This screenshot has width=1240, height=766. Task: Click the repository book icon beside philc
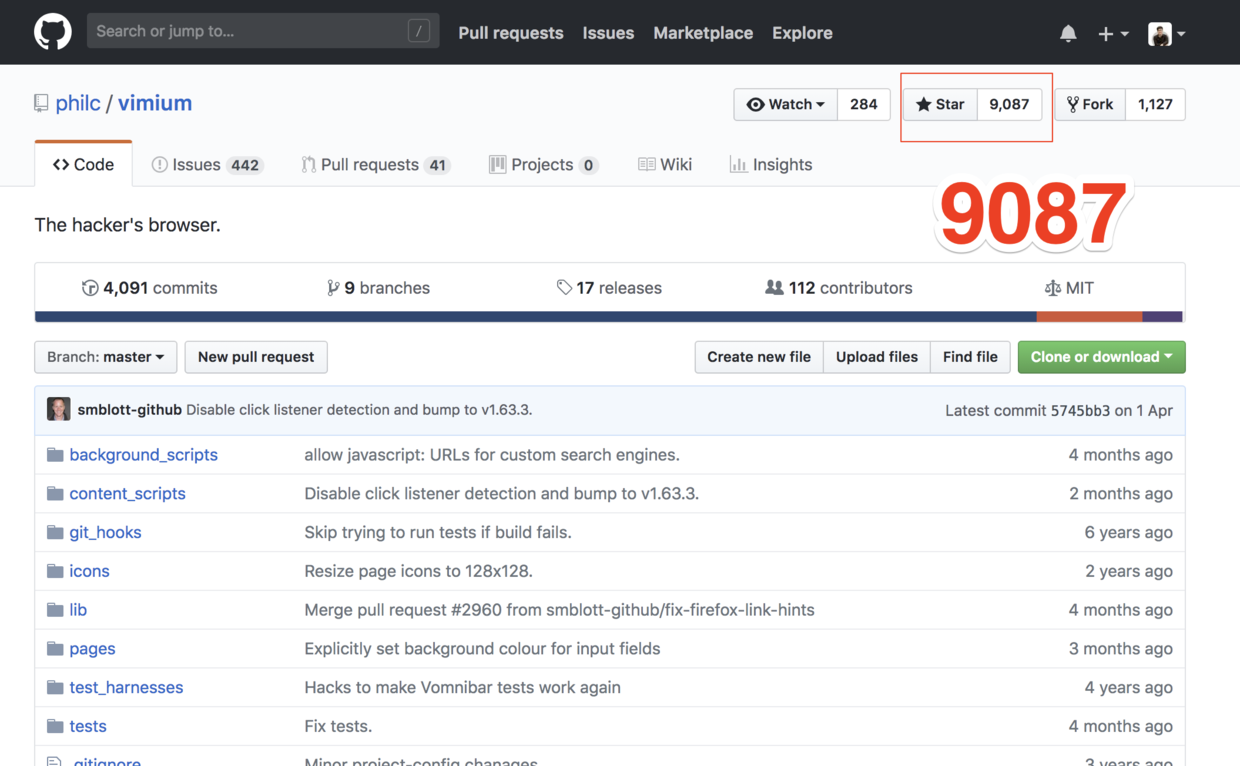pos(41,103)
